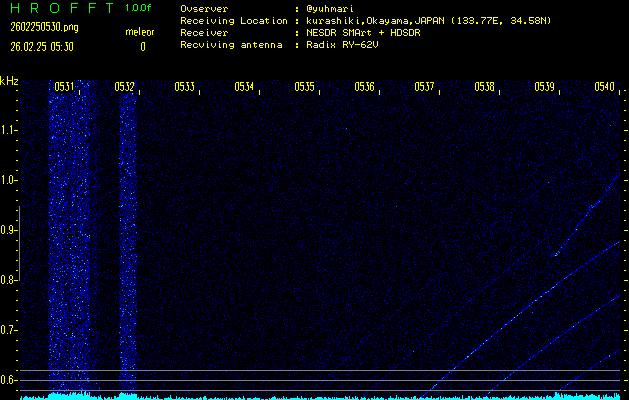Click the 0.6 kHz frequency tick
Viewport: 629px width, 400px height.
click(9, 380)
